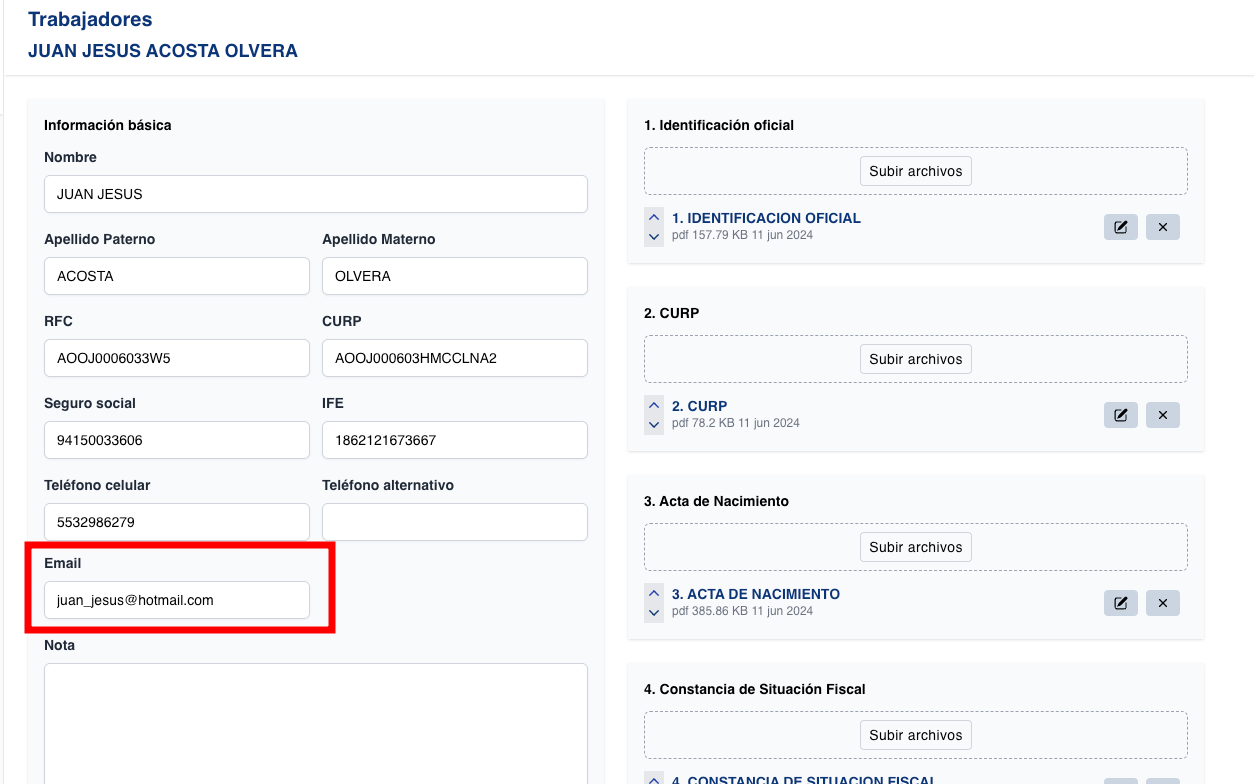
Task: Click Subir archivos under Identificación oficial
Action: point(915,171)
